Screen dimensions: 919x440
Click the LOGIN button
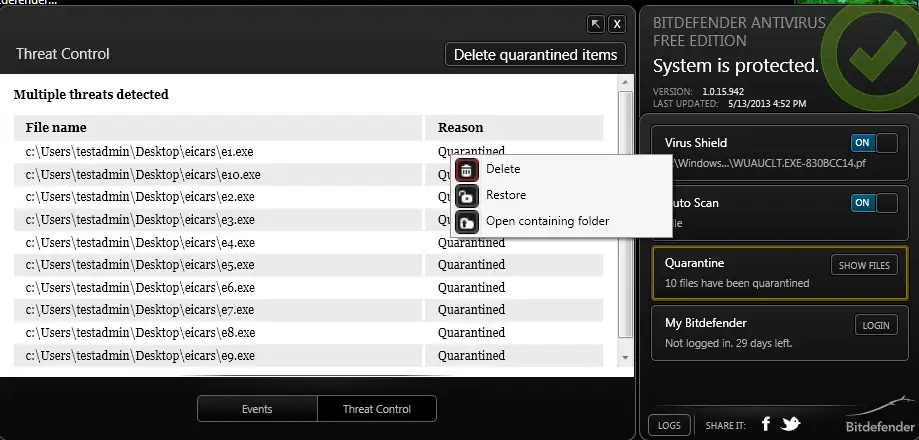876,325
